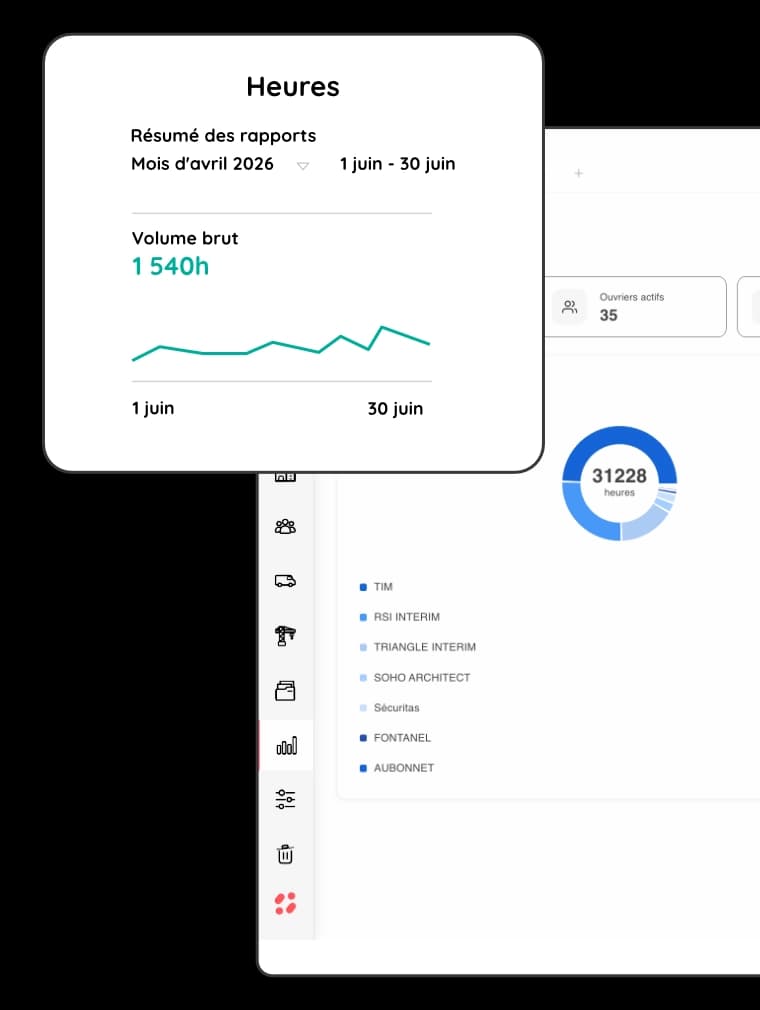
Task: Click the TIM legend label
Action: click(383, 587)
